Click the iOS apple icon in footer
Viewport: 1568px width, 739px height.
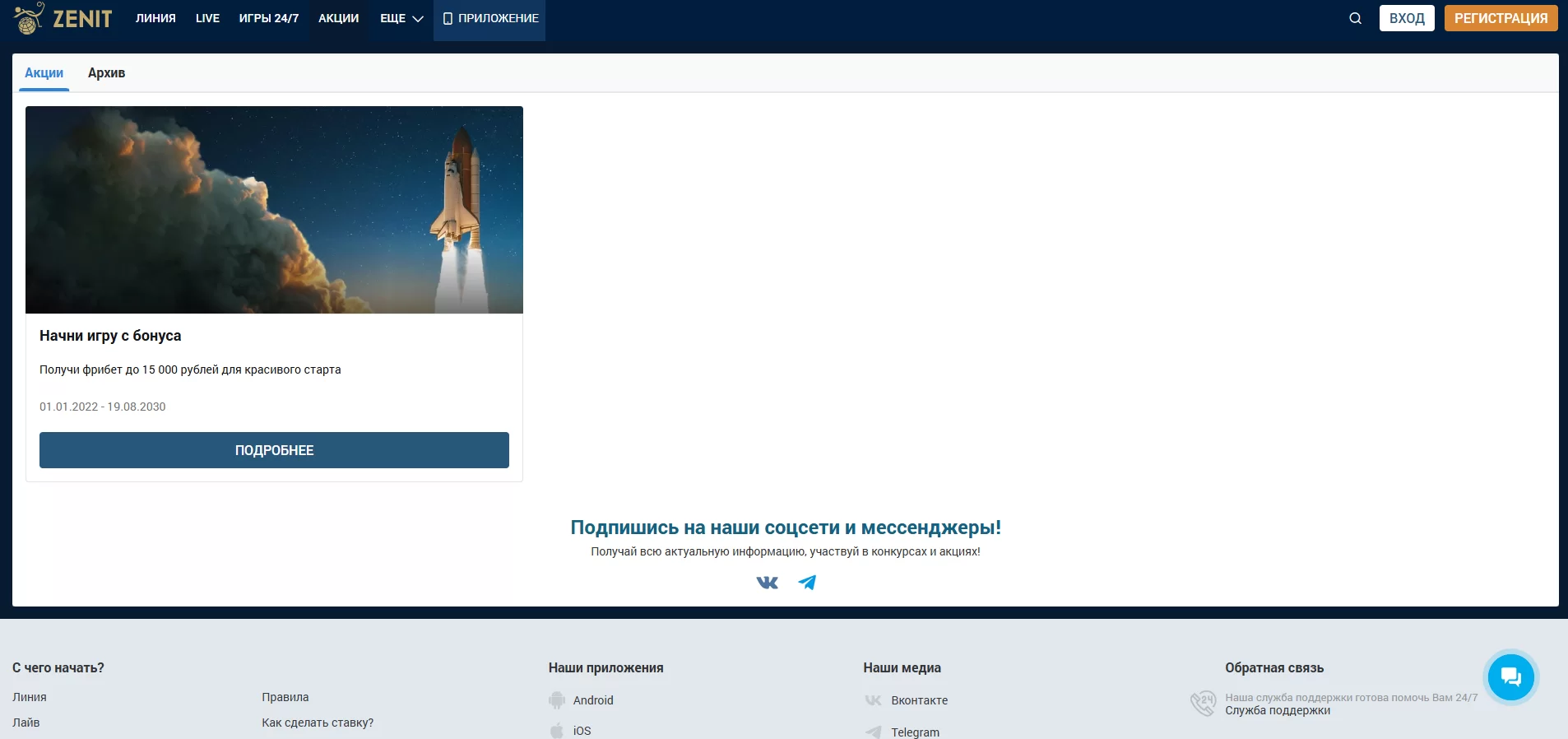(x=557, y=731)
